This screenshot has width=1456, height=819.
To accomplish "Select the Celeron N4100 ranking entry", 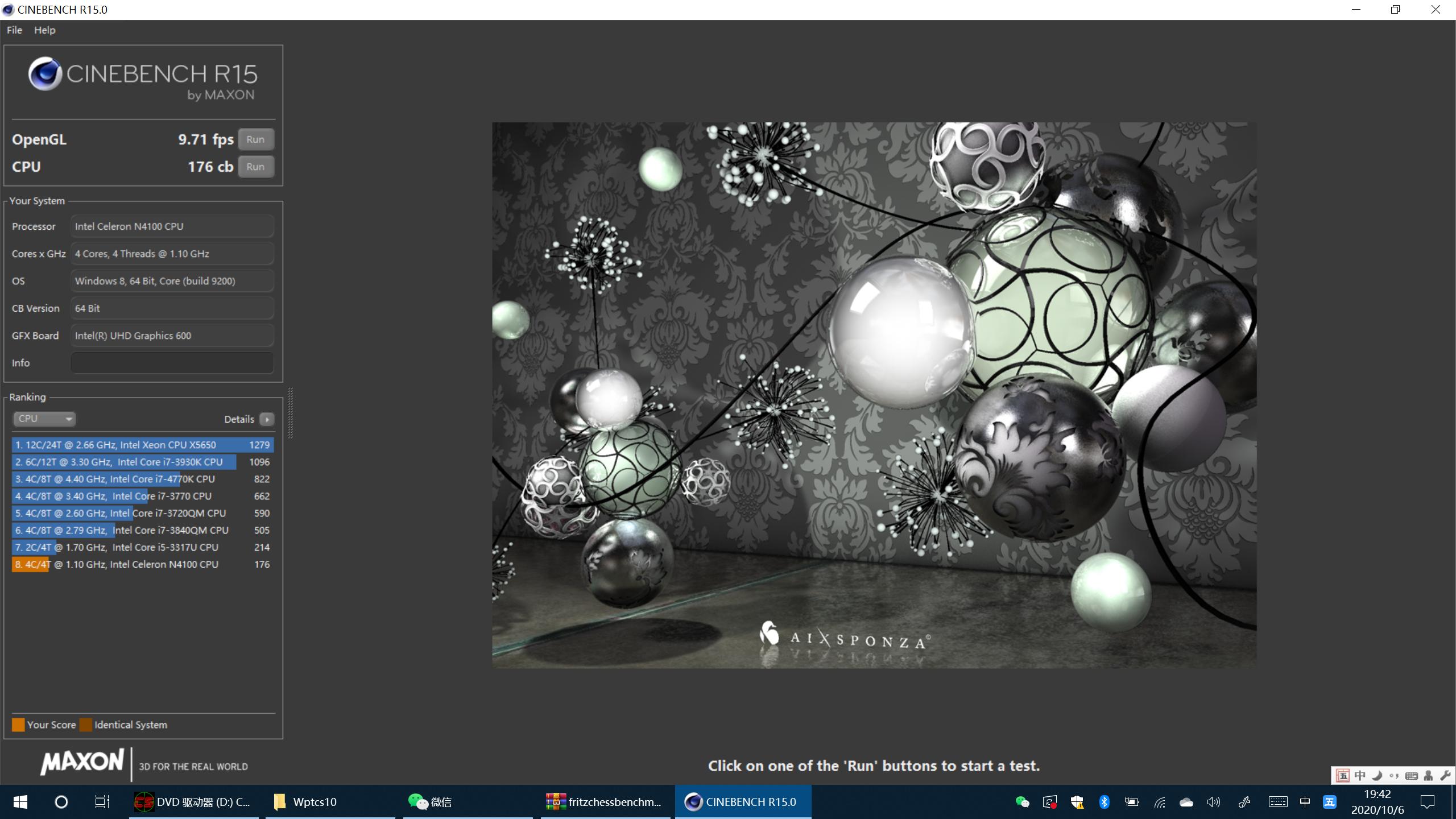I will (x=142, y=564).
